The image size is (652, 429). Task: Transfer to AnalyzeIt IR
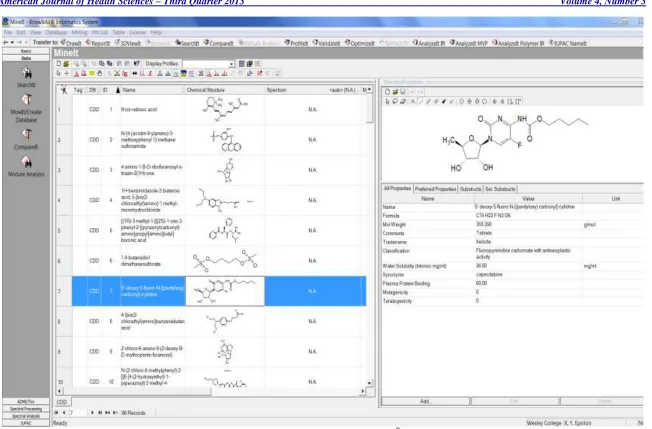(429, 43)
